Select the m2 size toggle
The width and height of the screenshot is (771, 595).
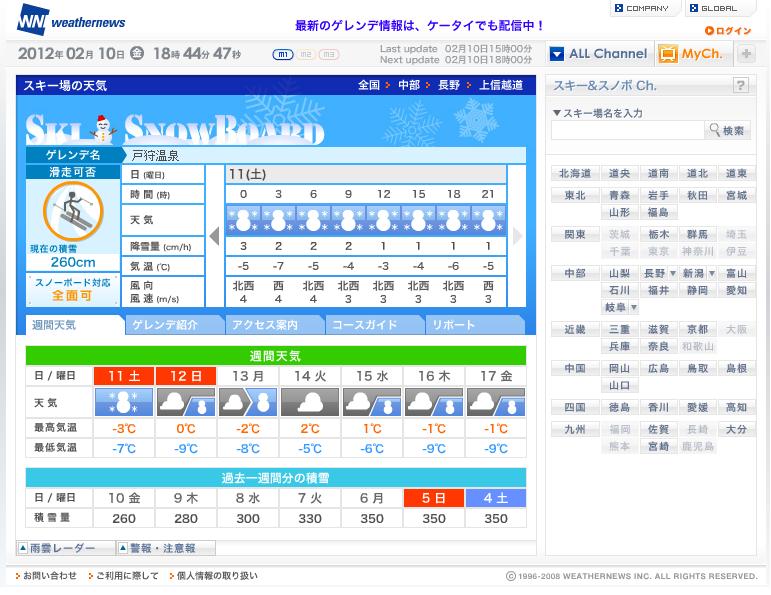coord(306,55)
